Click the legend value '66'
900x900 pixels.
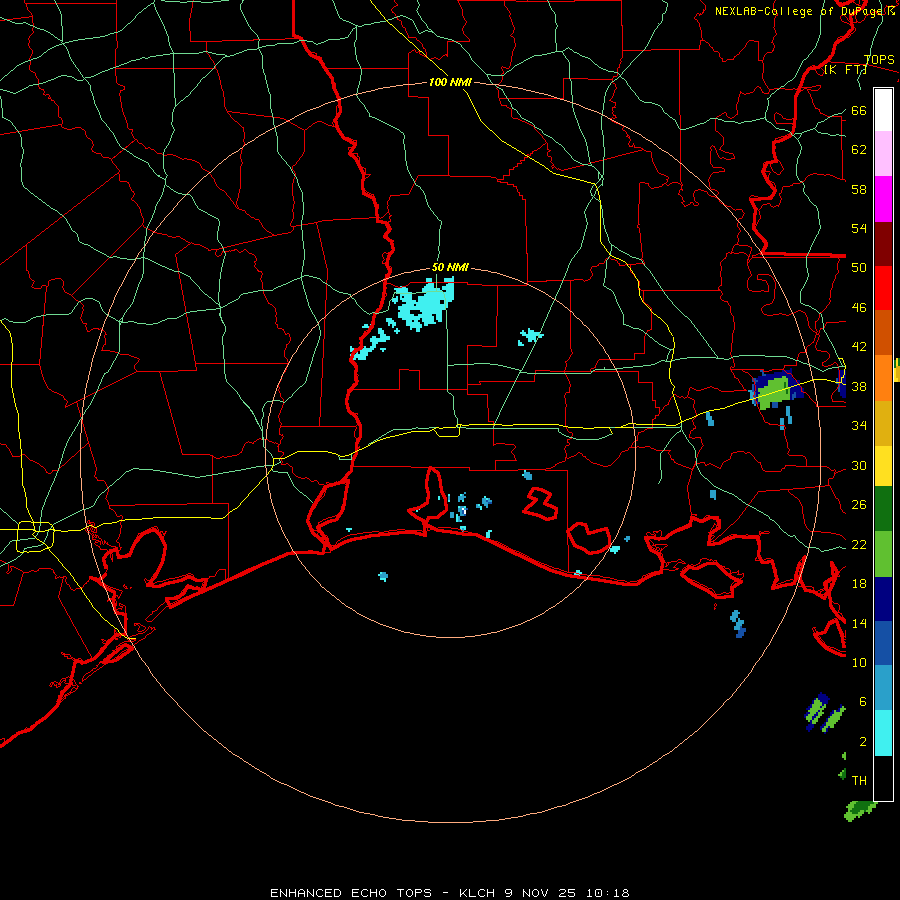[x=859, y=110]
